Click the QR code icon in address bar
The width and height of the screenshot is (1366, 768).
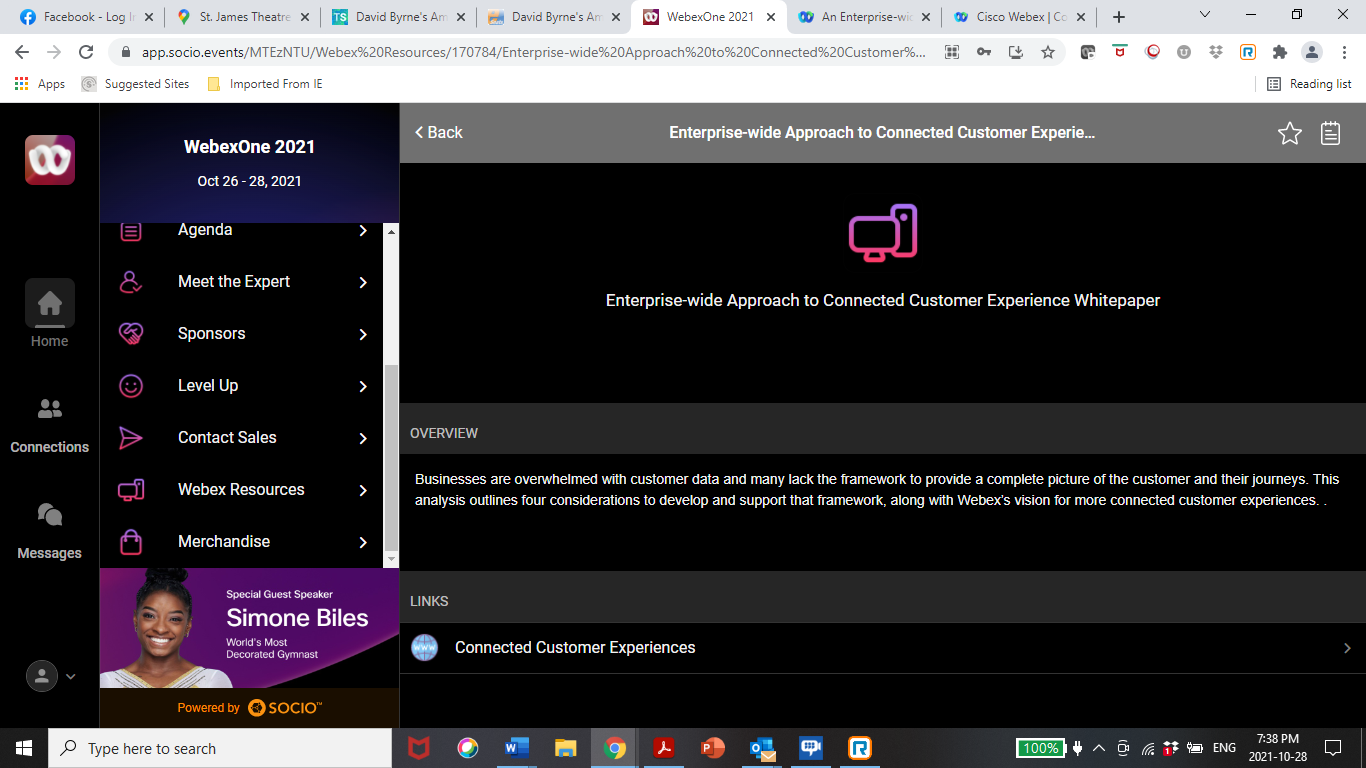pyautogui.click(x=952, y=52)
